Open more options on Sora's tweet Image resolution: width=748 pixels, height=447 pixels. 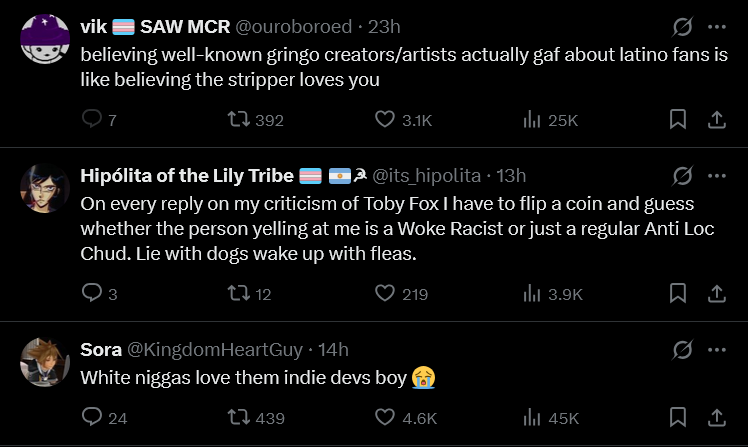[717, 349]
